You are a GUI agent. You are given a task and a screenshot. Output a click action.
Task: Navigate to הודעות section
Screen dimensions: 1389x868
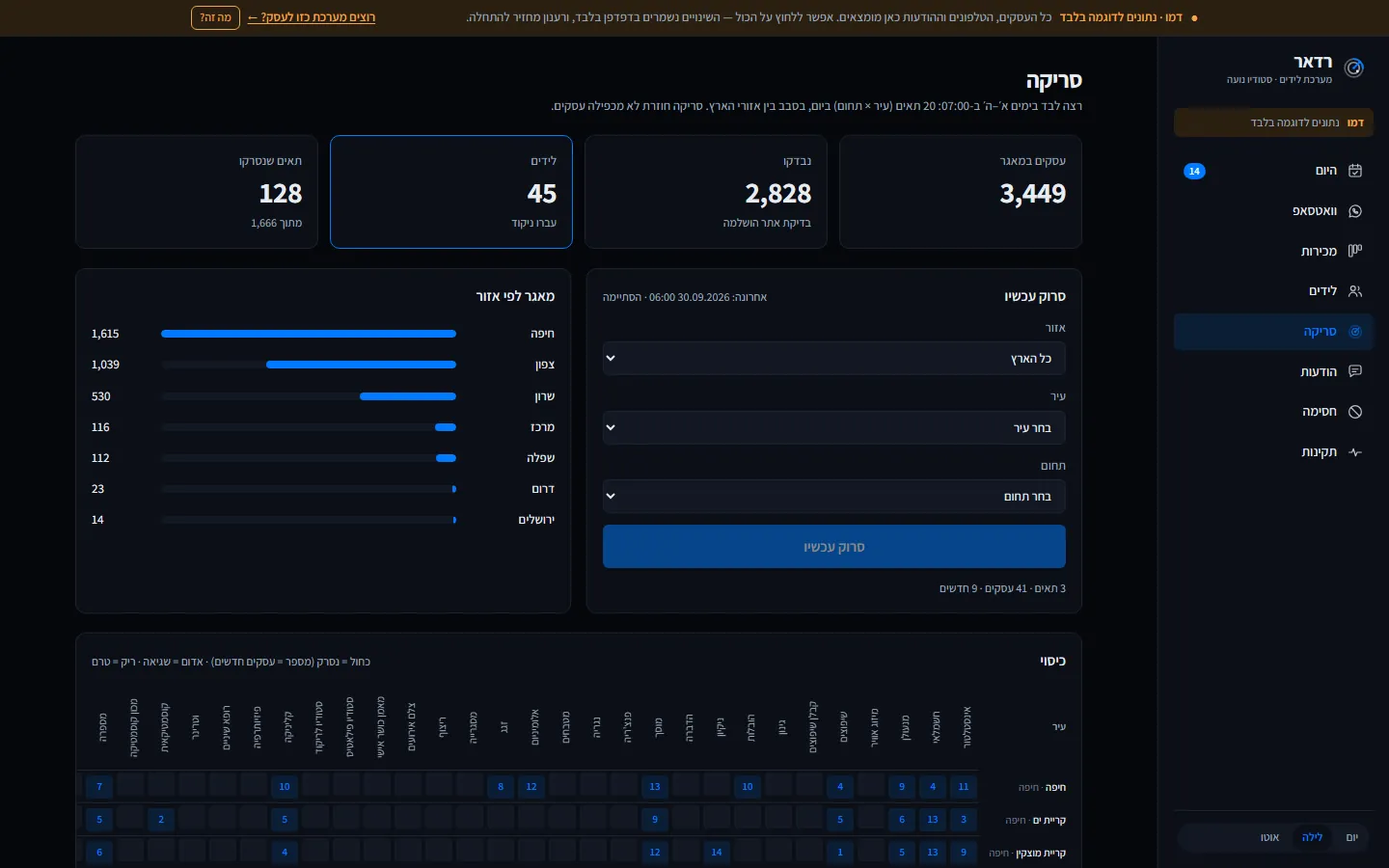tap(1273, 371)
